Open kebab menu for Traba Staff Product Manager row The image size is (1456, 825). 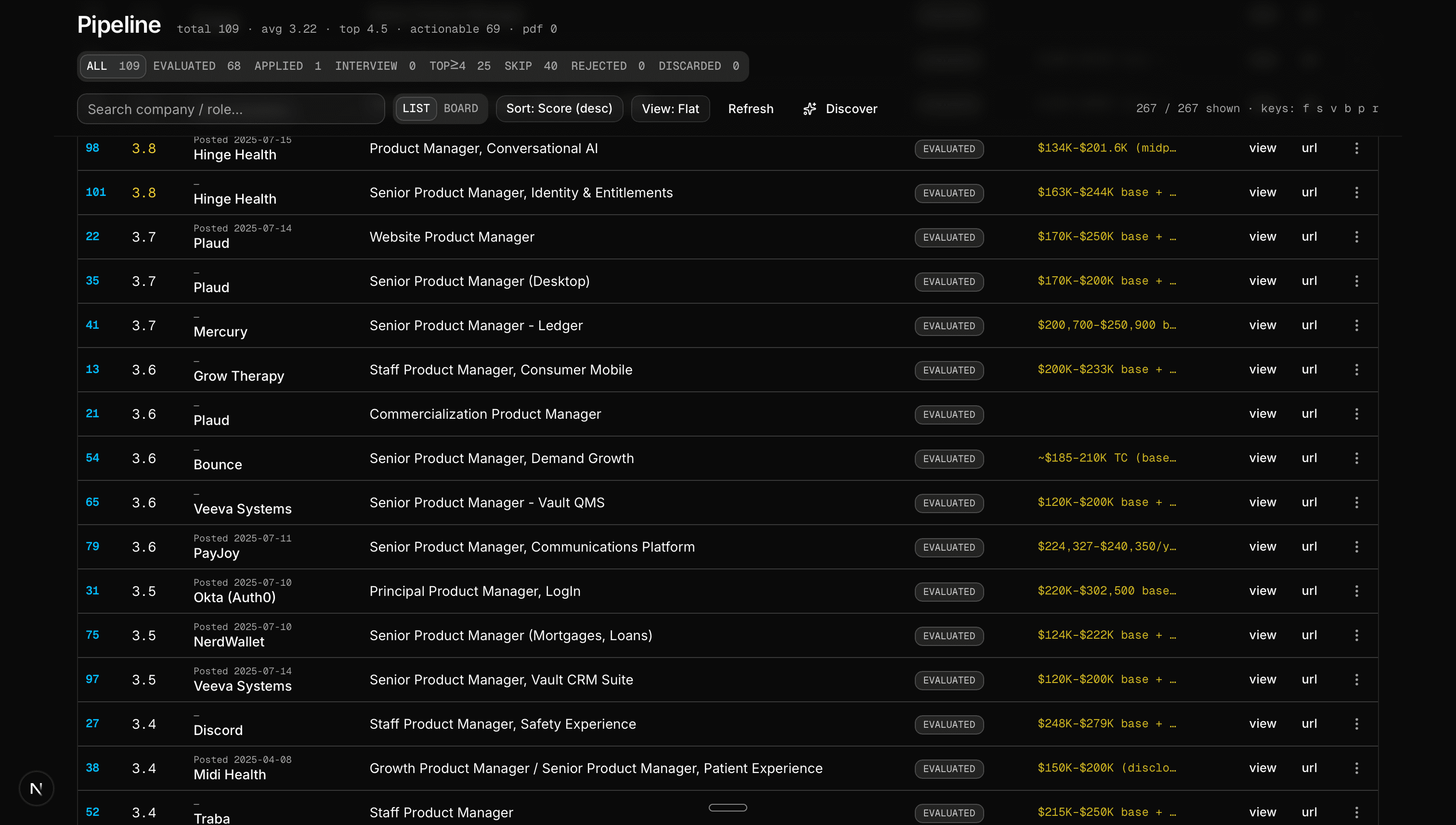pos(1356,812)
